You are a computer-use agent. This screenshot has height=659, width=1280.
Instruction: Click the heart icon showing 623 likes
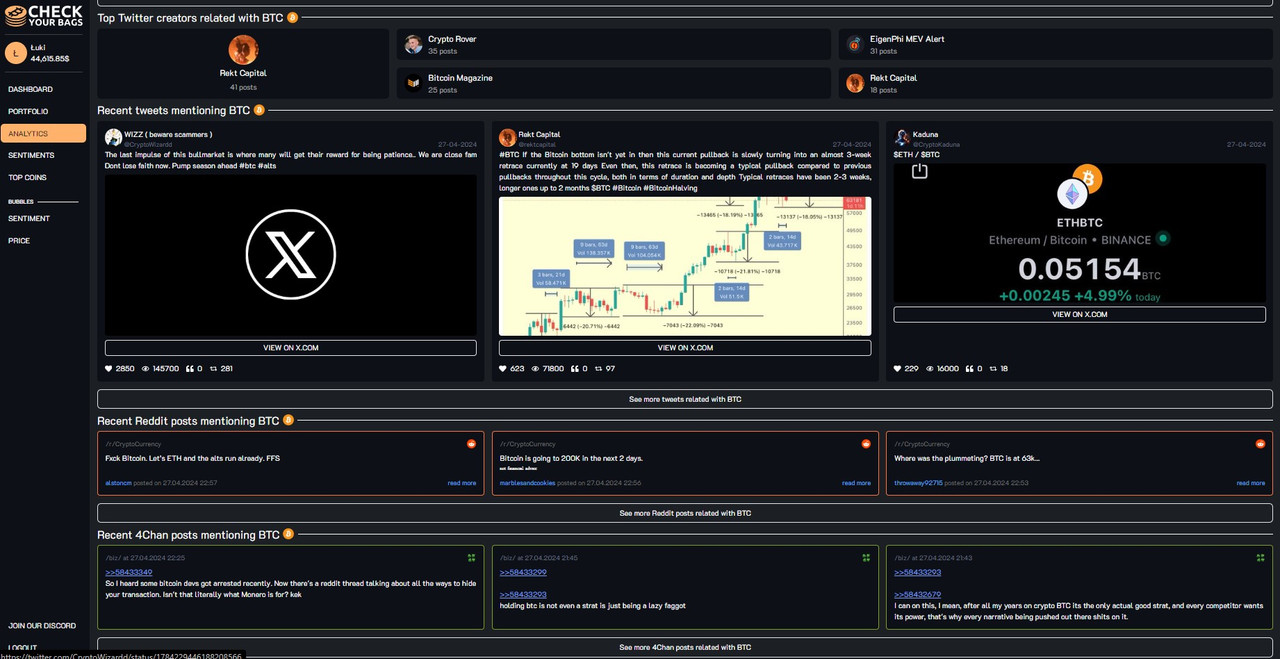click(503, 369)
